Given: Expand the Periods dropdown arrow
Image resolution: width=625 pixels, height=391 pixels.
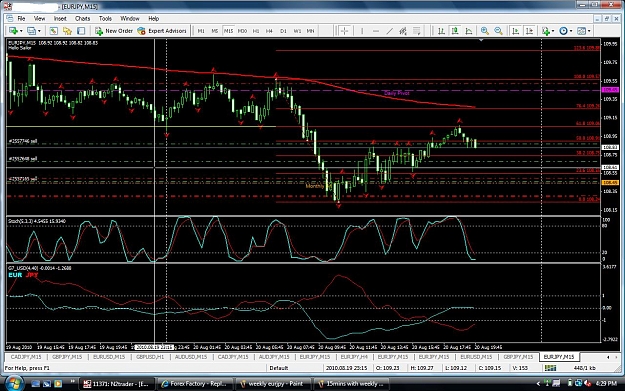Looking at the screenshot, I should (x=571, y=31).
